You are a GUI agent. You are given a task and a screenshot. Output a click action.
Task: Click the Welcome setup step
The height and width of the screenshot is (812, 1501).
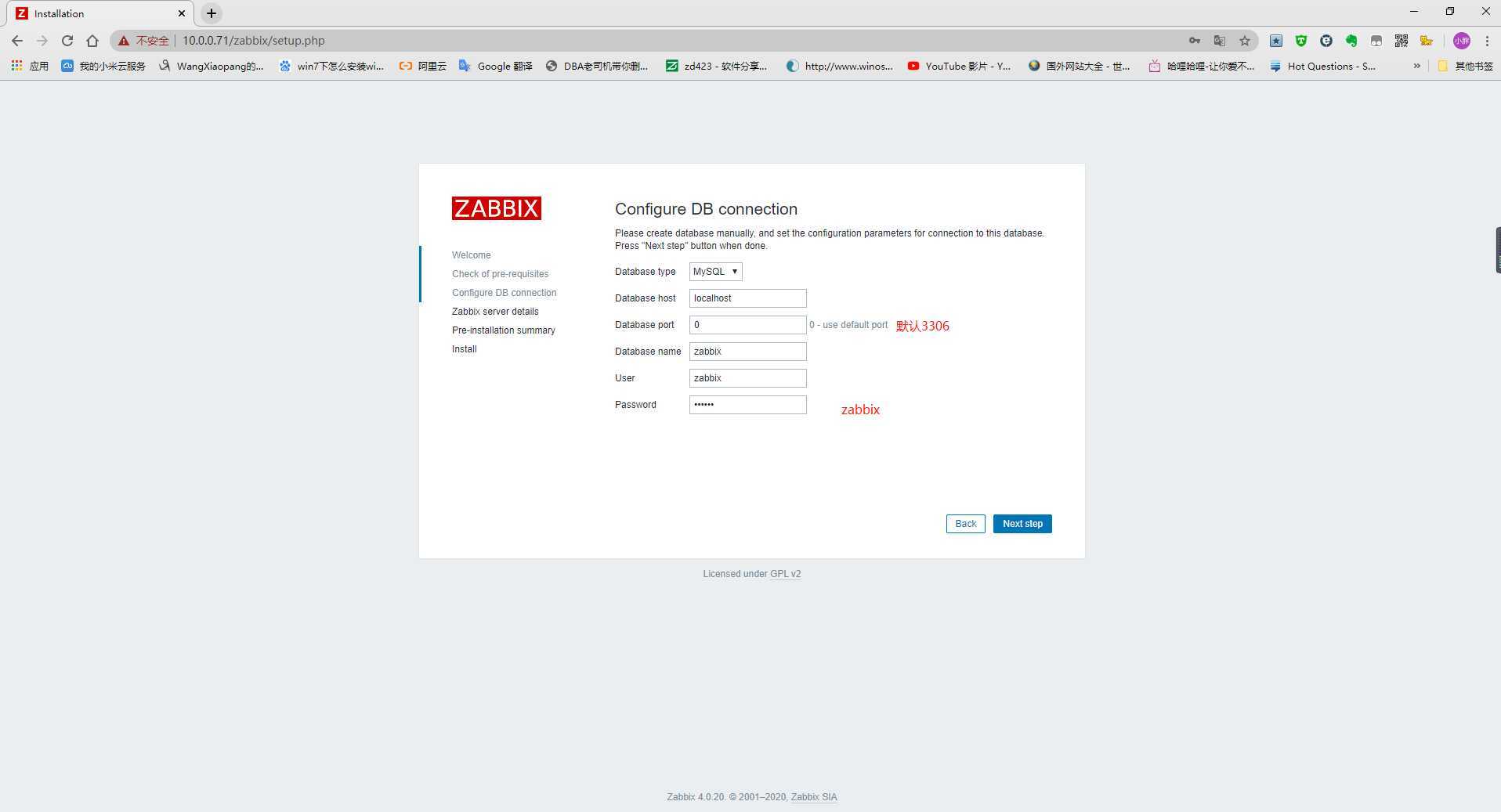click(471, 255)
